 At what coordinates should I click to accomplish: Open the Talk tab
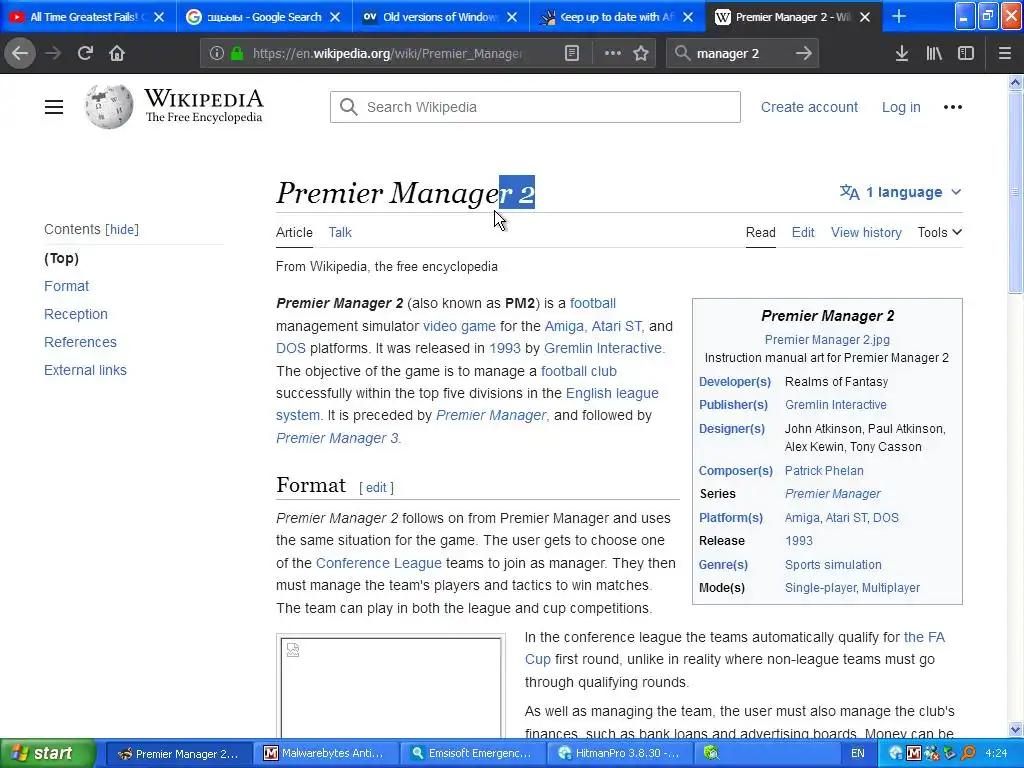pyautogui.click(x=340, y=232)
